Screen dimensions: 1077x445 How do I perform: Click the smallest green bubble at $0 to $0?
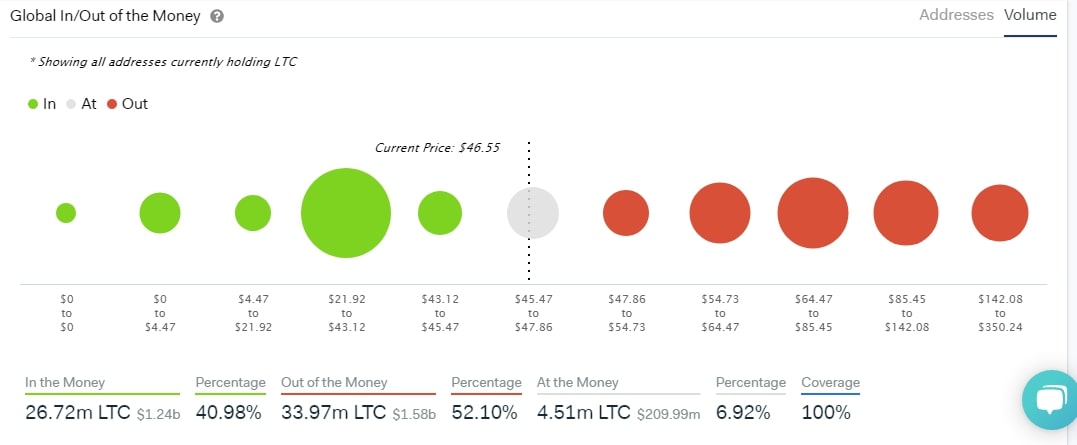pos(66,213)
